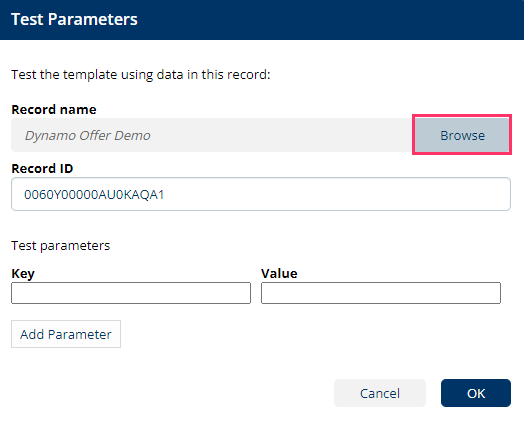
Task: Click the dark blue header bar
Action: pos(262,20)
